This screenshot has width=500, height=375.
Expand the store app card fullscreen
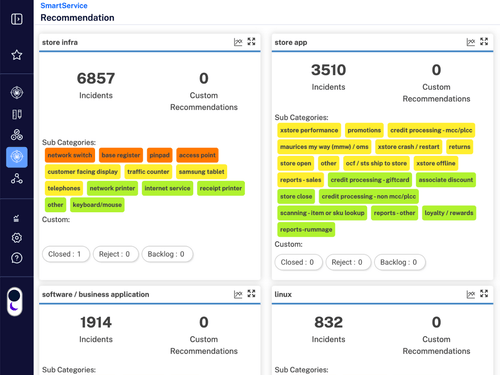[x=484, y=42]
